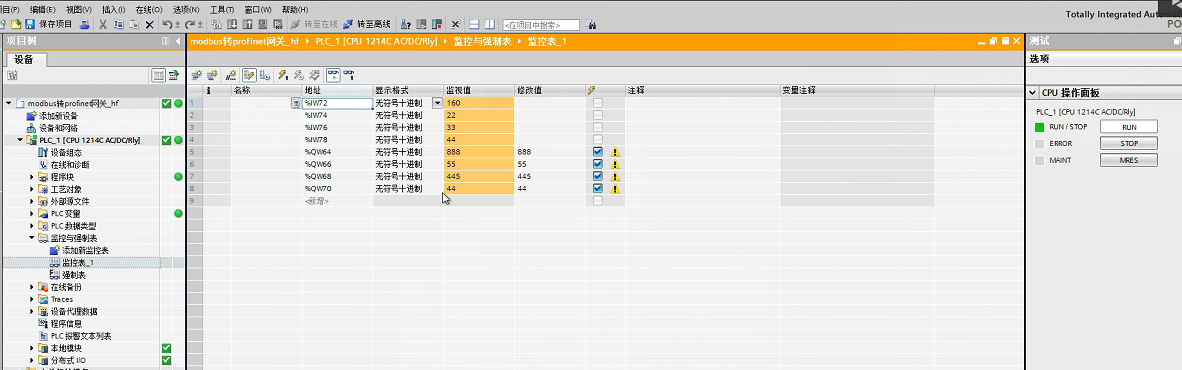Uncheck modify checkbox for %QW66 row
The width and height of the screenshot is (1182, 370).
598,164
